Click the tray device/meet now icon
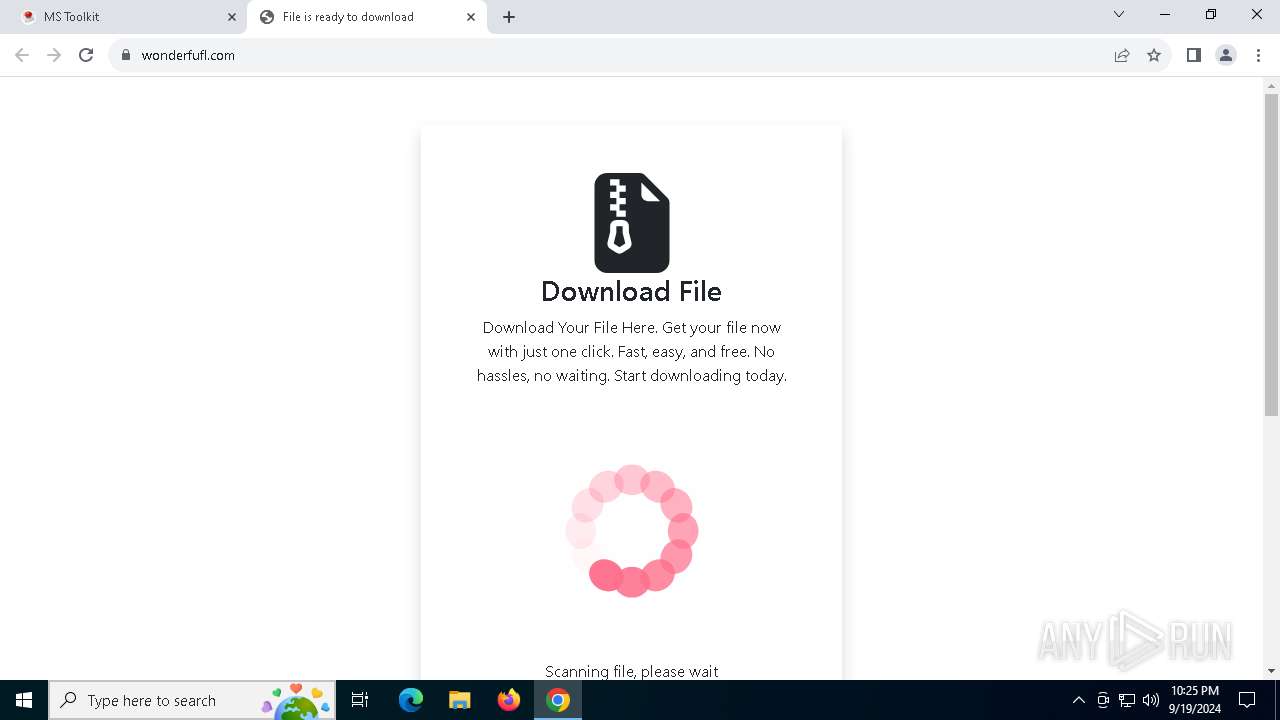The image size is (1280, 720). click(1103, 700)
